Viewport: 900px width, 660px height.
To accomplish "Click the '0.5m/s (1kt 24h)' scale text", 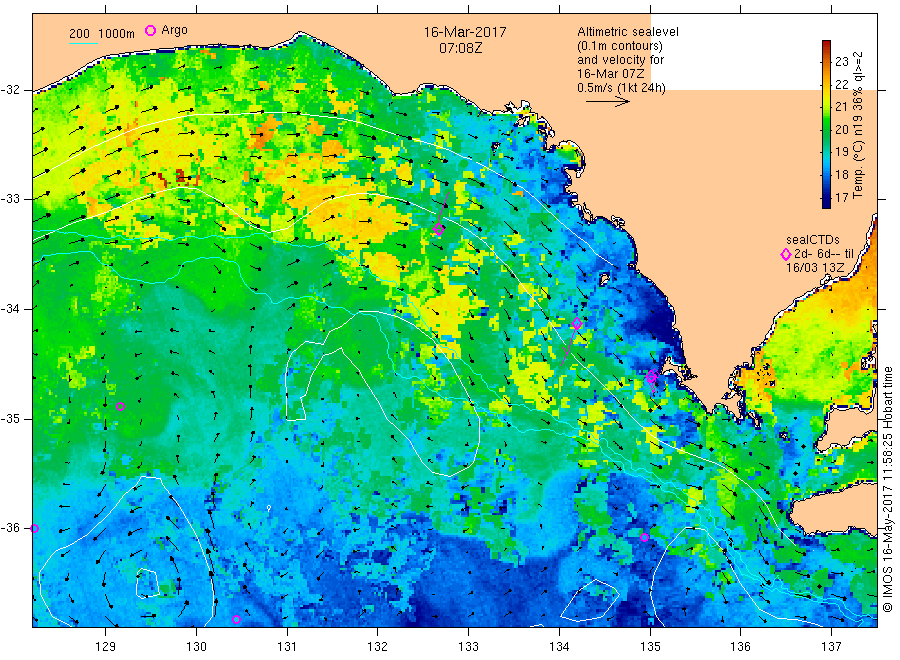I will (622, 88).
